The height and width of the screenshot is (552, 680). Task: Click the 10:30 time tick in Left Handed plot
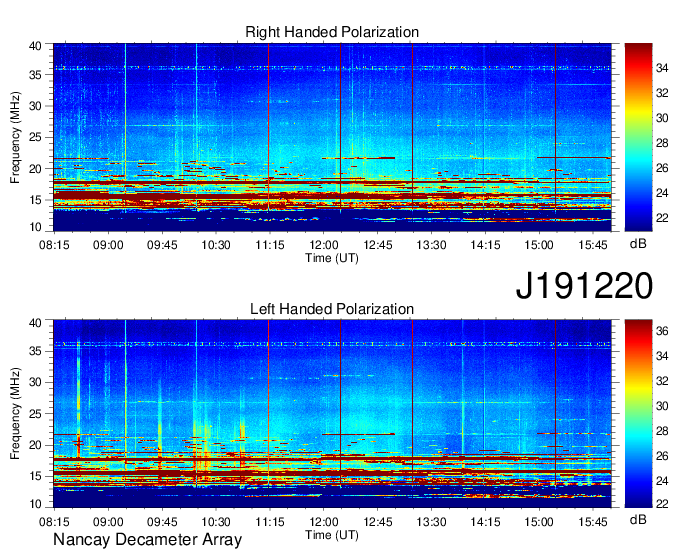click(216, 522)
